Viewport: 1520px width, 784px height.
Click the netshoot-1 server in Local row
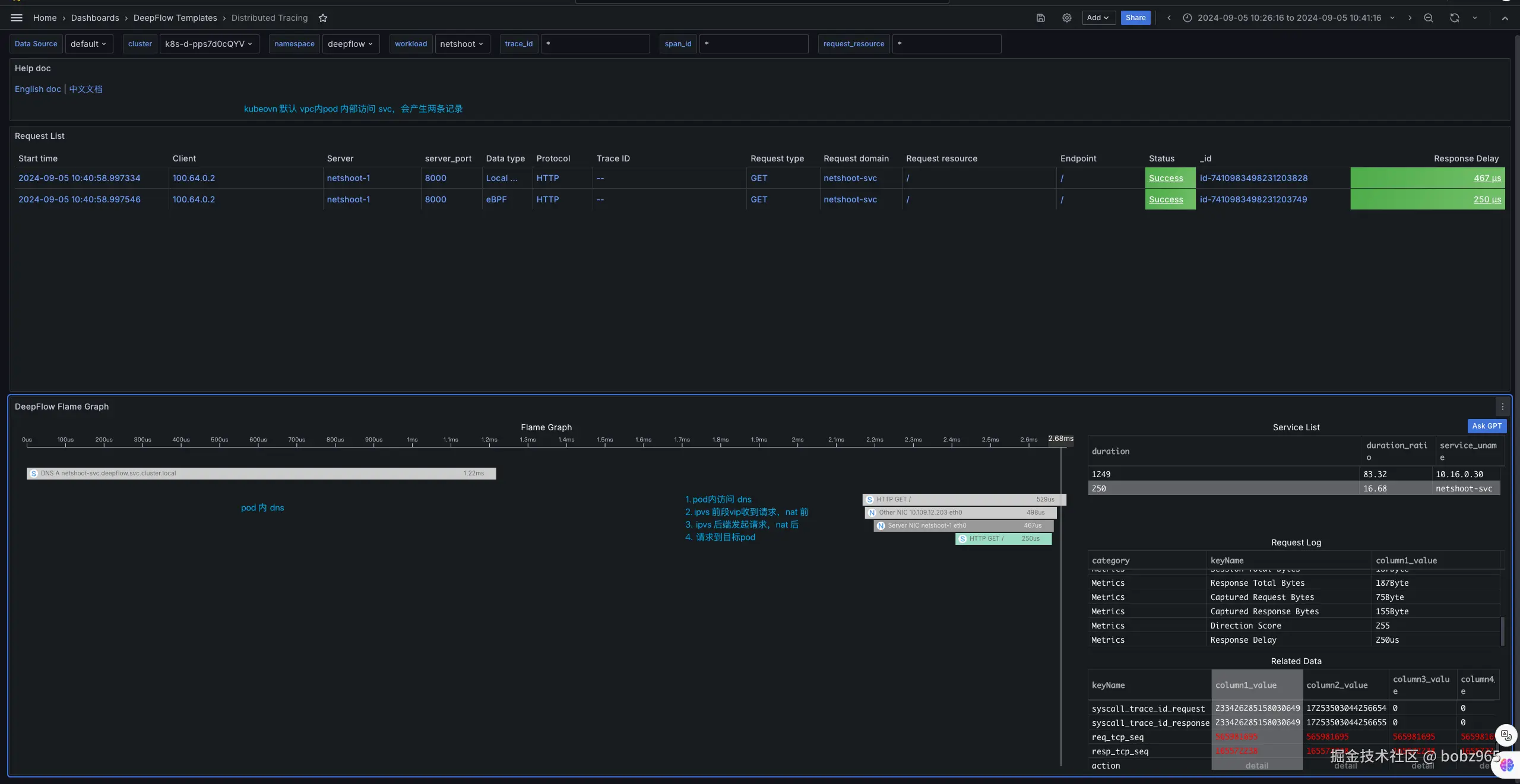click(349, 178)
